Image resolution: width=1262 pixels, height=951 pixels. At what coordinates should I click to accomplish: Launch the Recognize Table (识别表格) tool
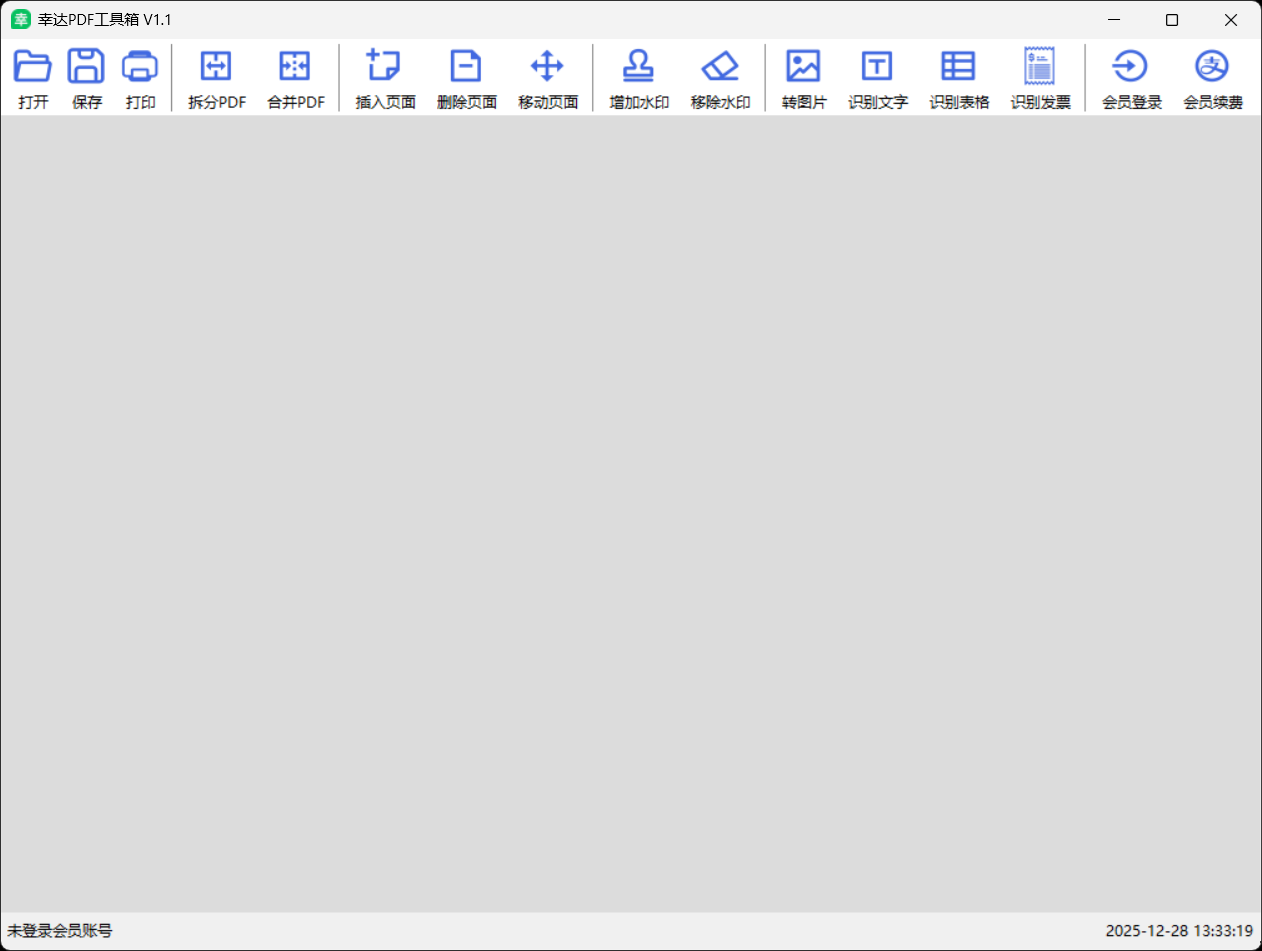click(x=958, y=67)
